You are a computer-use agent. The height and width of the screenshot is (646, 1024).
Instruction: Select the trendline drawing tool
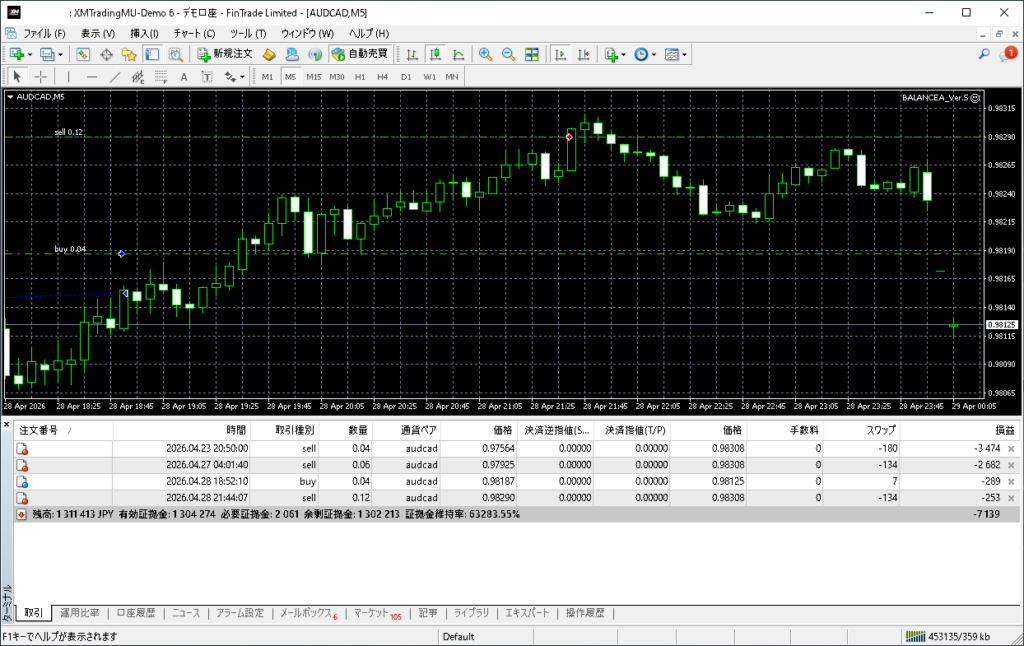[x=114, y=76]
